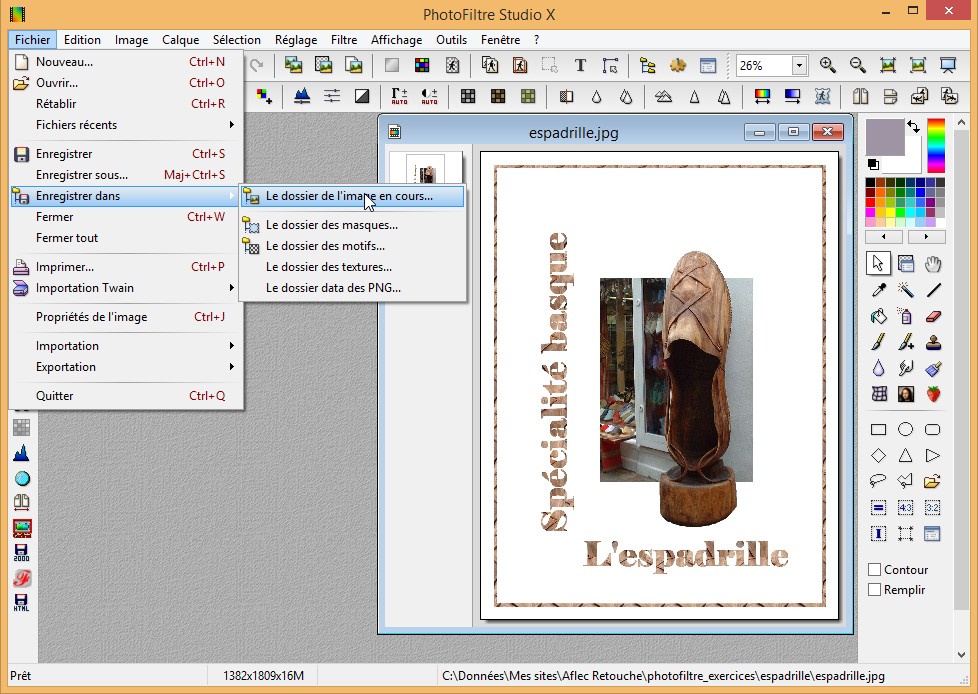Choose Le dossier des motifs
The width and height of the screenshot is (978, 694).
[x=353, y=246]
